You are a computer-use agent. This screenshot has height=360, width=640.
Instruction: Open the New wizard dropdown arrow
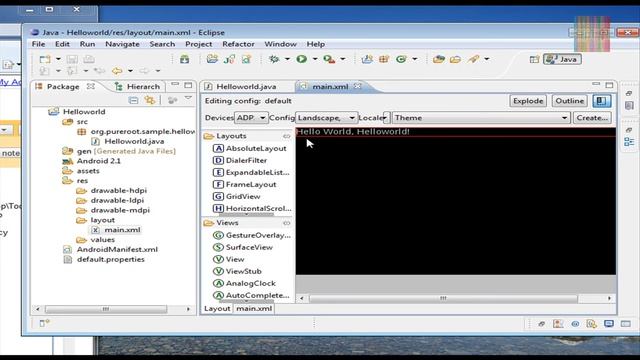pyautogui.click(x=58, y=59)
